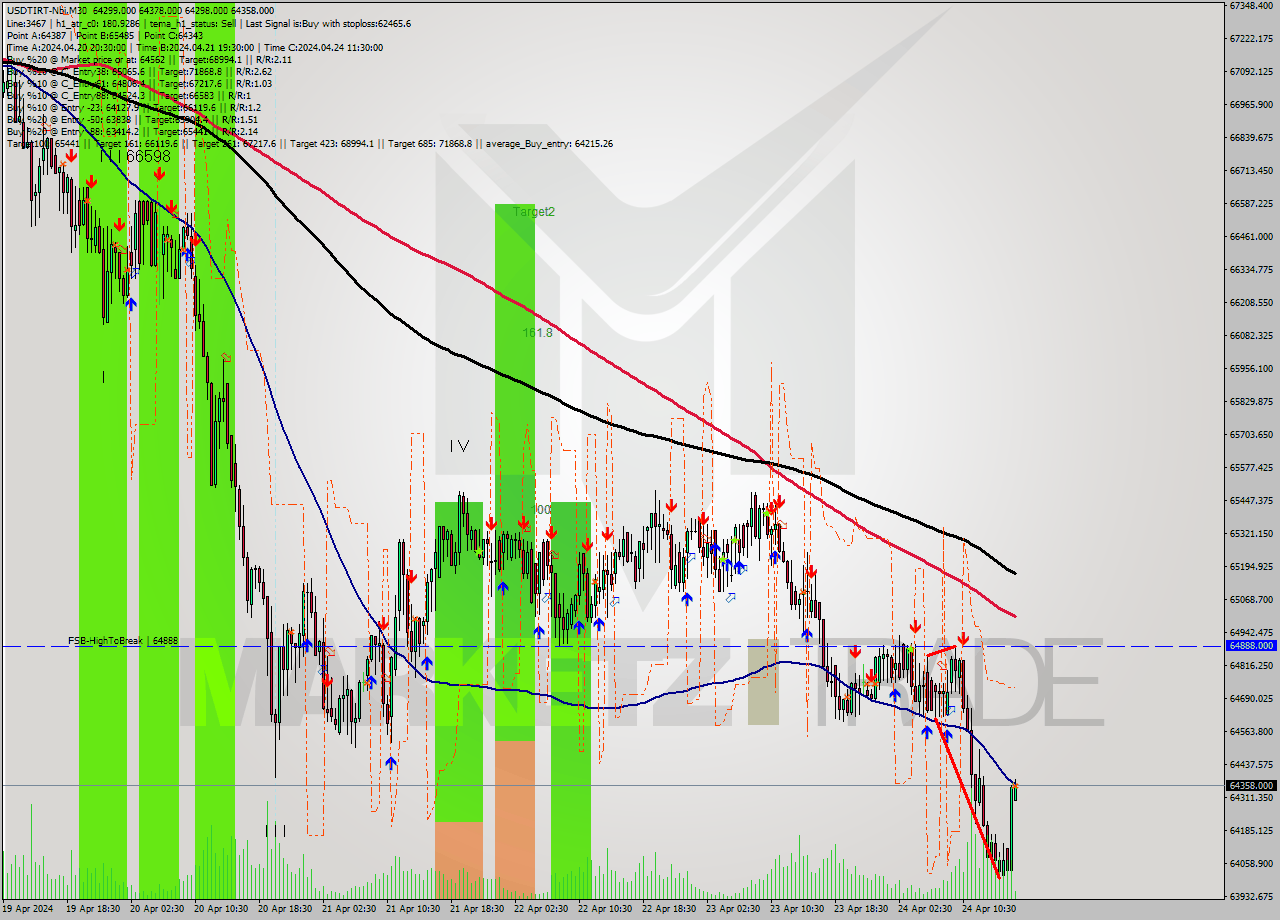Viewport: 1280px width, 920px height.
Task: Click the 63932.675 price axis label
Action: (x=1251, y=896)
